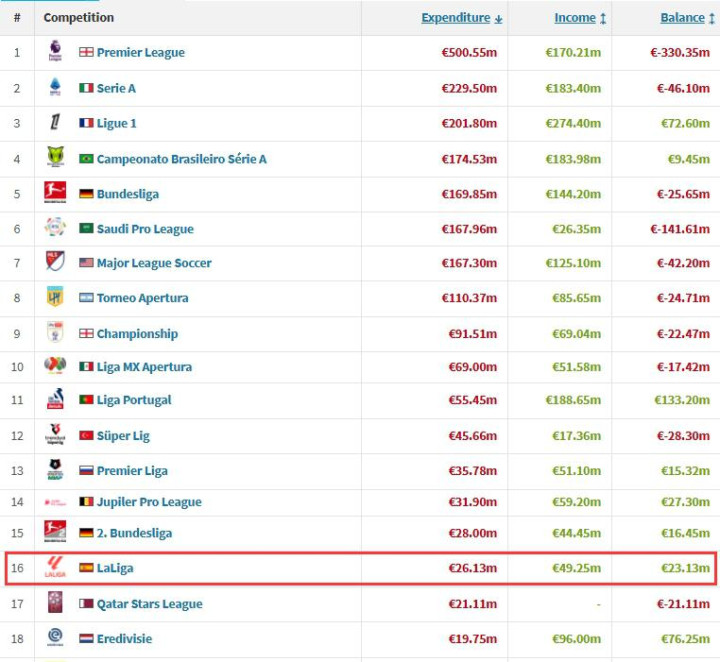Open the Serie A competition link
This screenshot has height=662, width=720.
116,88
